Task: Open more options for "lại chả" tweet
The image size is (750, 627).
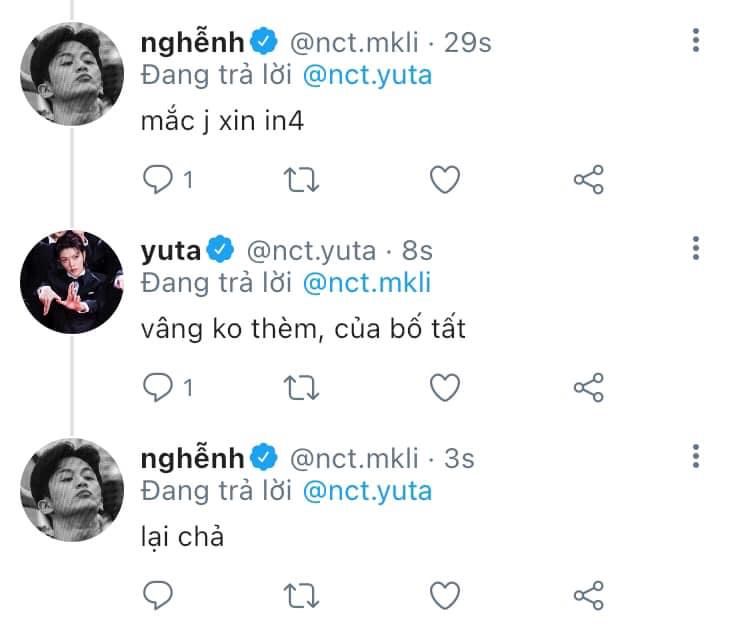Action: (697, 457)
